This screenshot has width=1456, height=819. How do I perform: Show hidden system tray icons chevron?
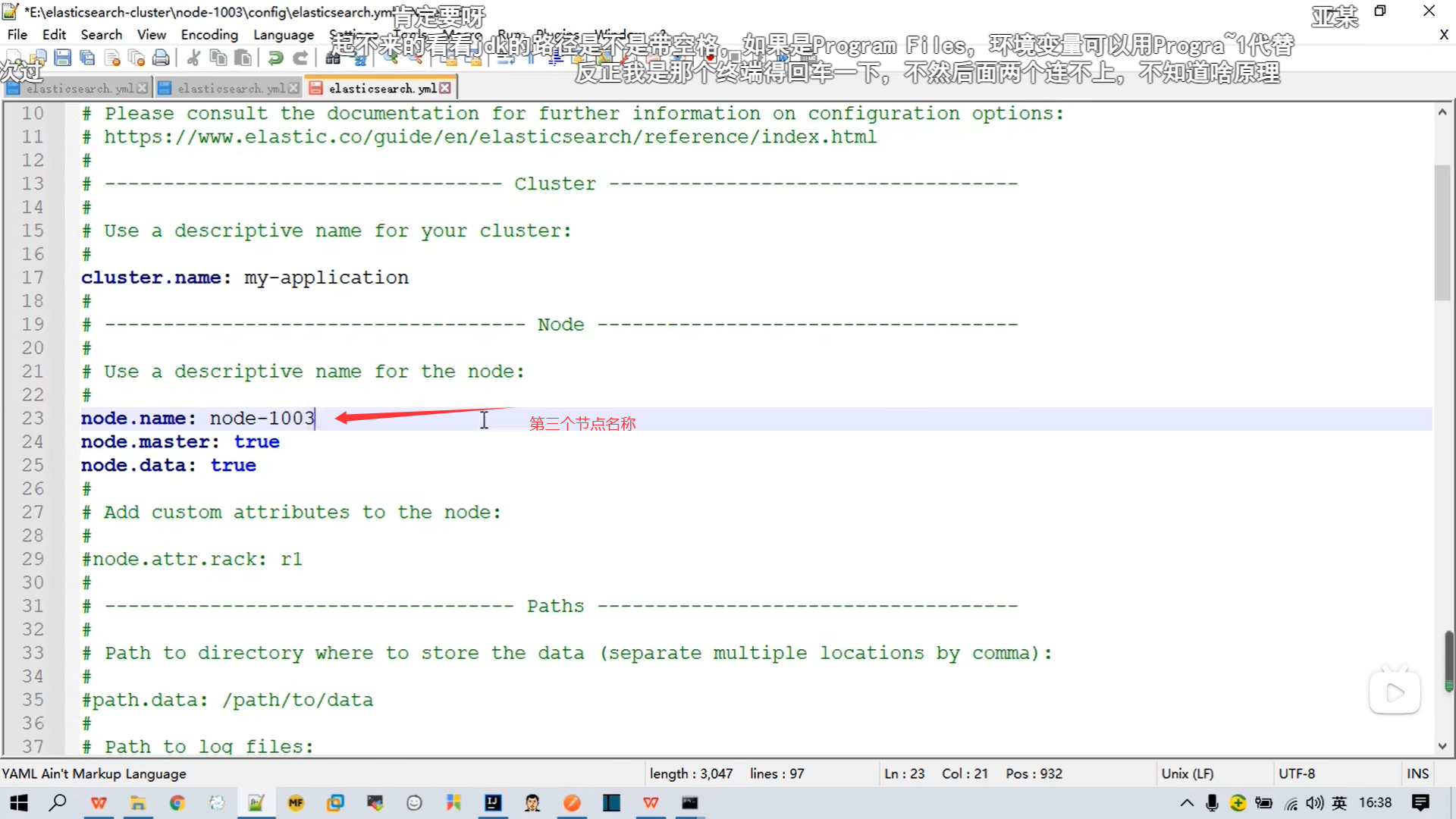[x=1187, y=803]
